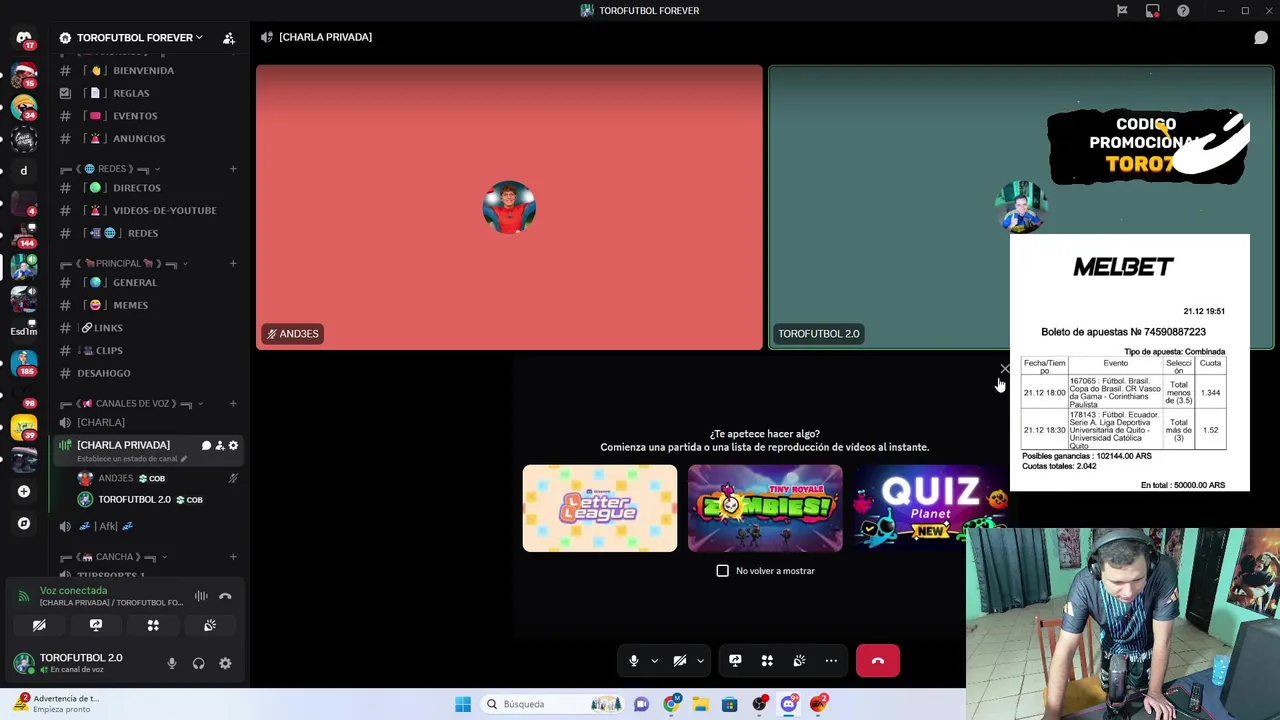The image size is (1280, 720).
Task: Open activities icon in left voice panel
Action: 153,625
